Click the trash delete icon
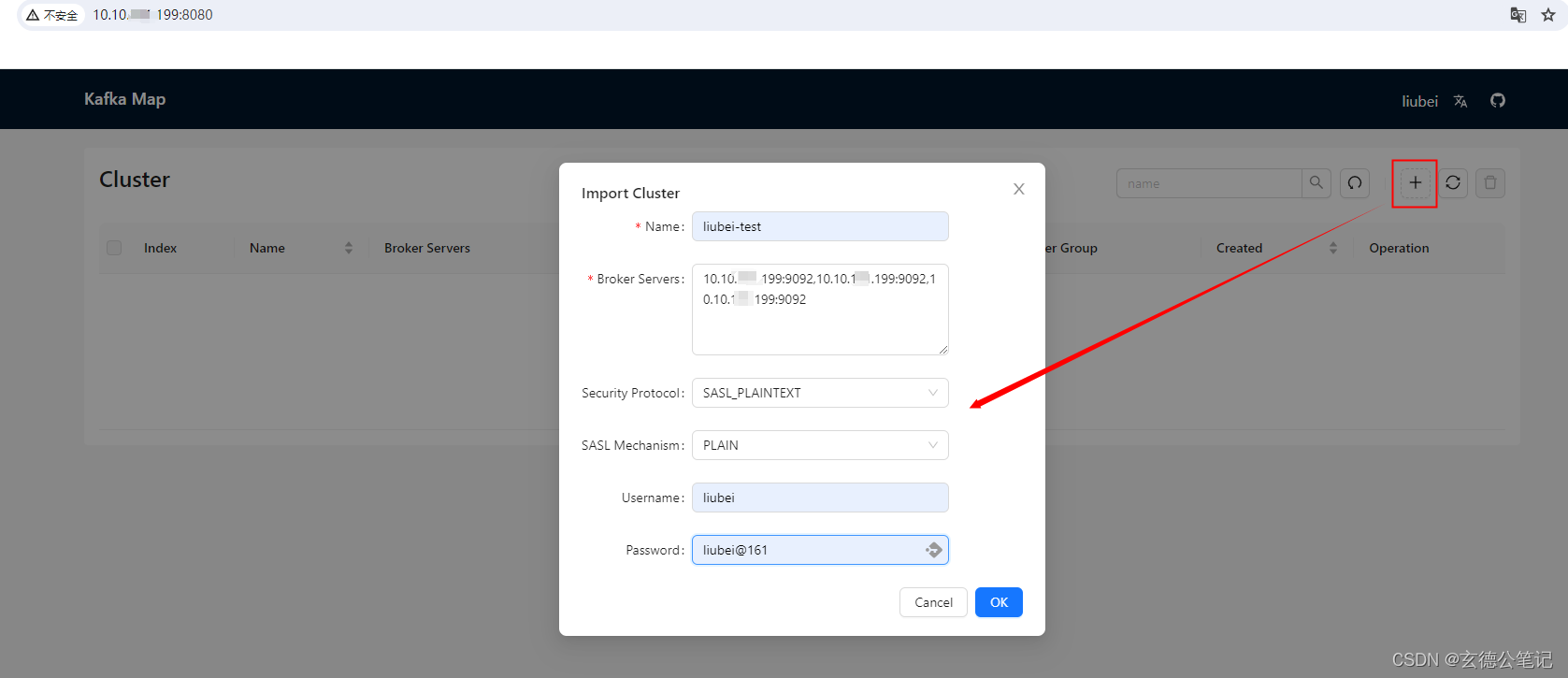Viewport: 1568px width, 678px height. [1490, 183]
